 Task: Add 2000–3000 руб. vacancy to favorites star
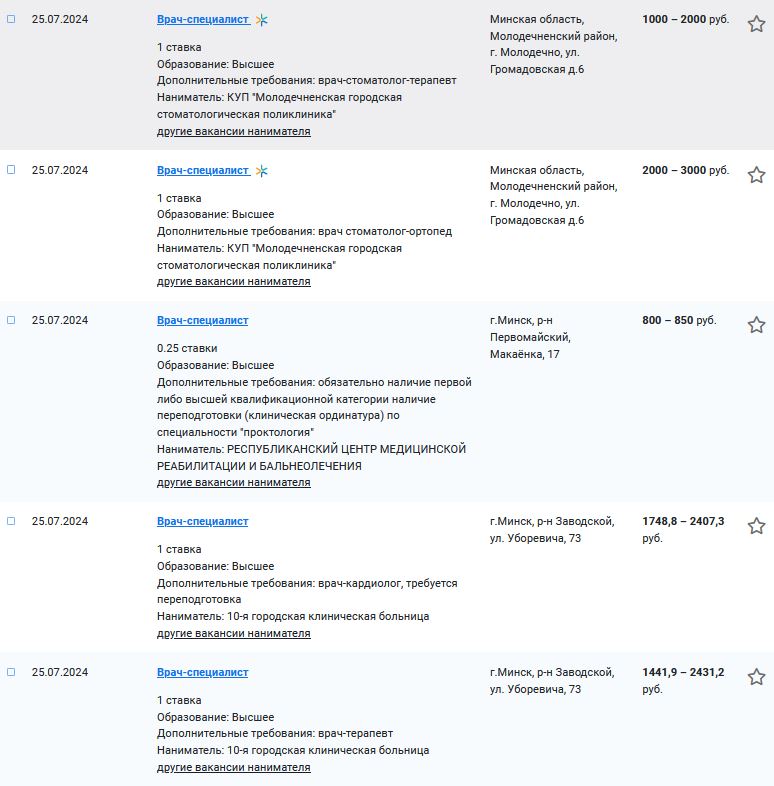tap(756, 174)
